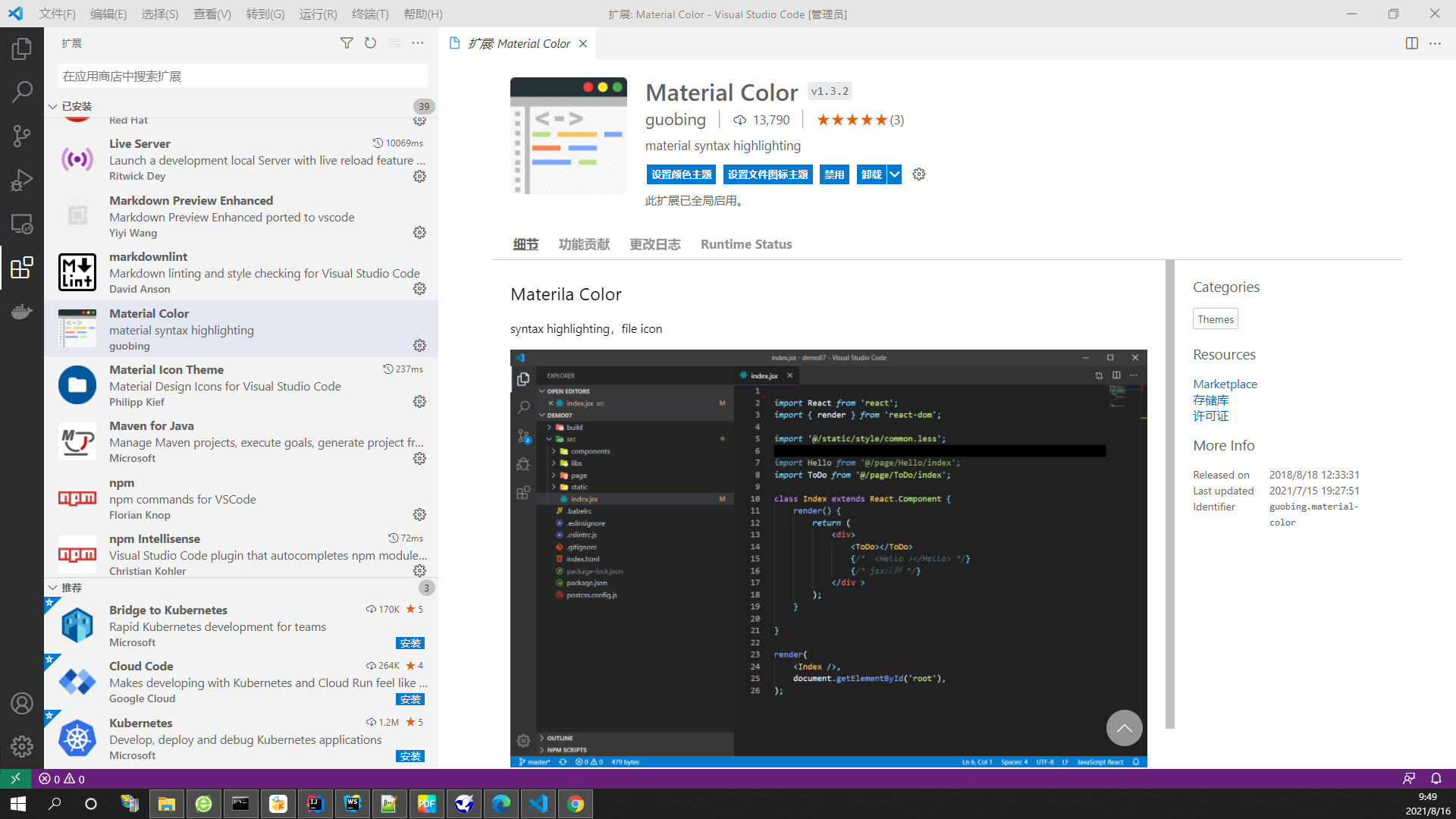1456x819 pixels.
Task: Split the editor to the right
Action: 1411,43
